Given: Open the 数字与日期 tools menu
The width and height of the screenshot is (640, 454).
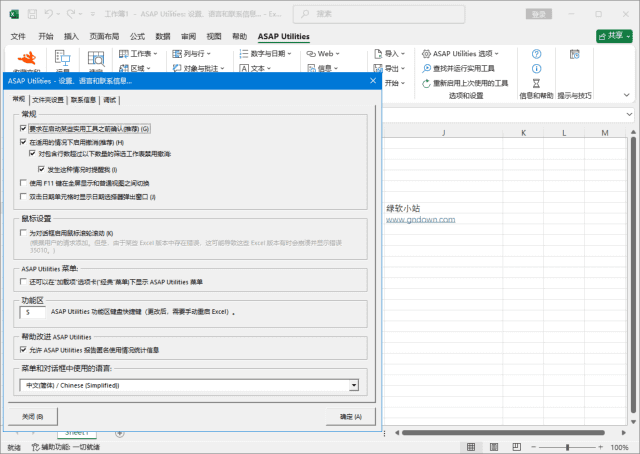Looking at the screenshot, I should [x=266, y=53].
